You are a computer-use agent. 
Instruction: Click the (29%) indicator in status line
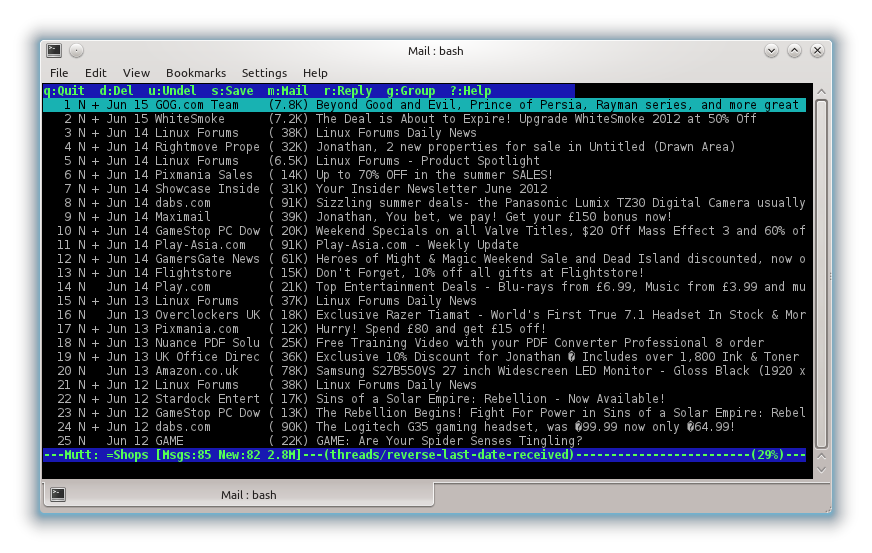tap(767, 455)
